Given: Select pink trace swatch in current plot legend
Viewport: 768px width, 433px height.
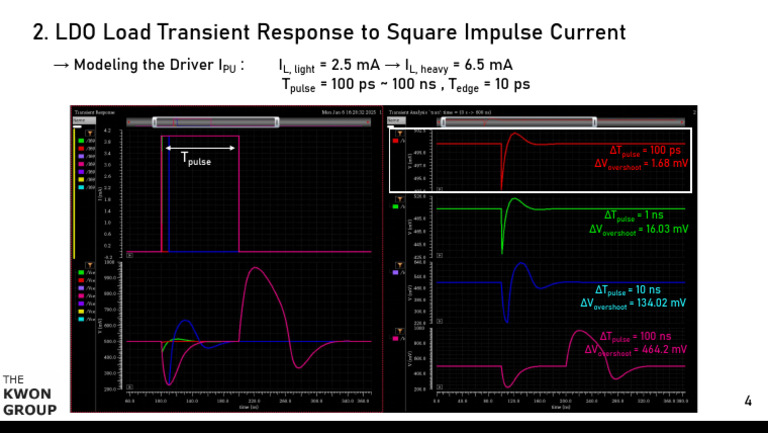Looking at the screenshot, I should [81, 164].
